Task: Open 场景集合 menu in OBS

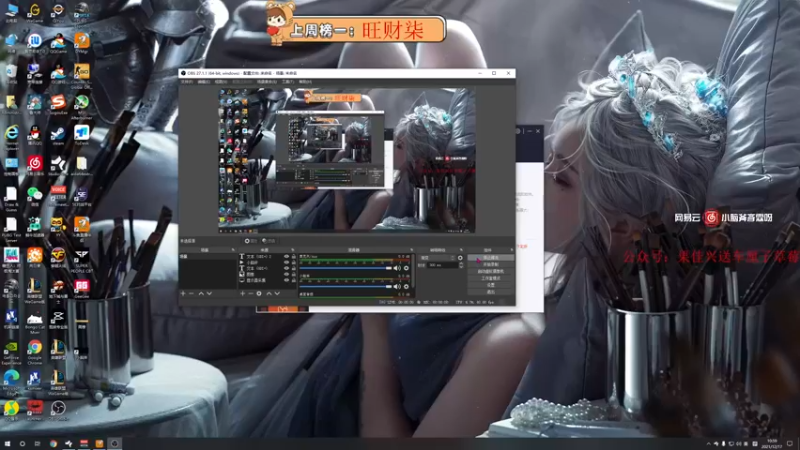Action: point(266,82)
